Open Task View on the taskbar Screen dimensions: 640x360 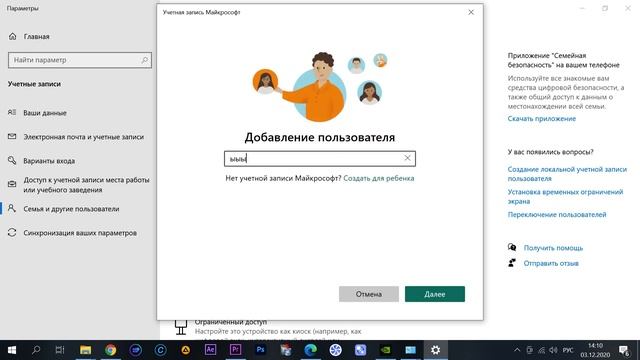60,350
